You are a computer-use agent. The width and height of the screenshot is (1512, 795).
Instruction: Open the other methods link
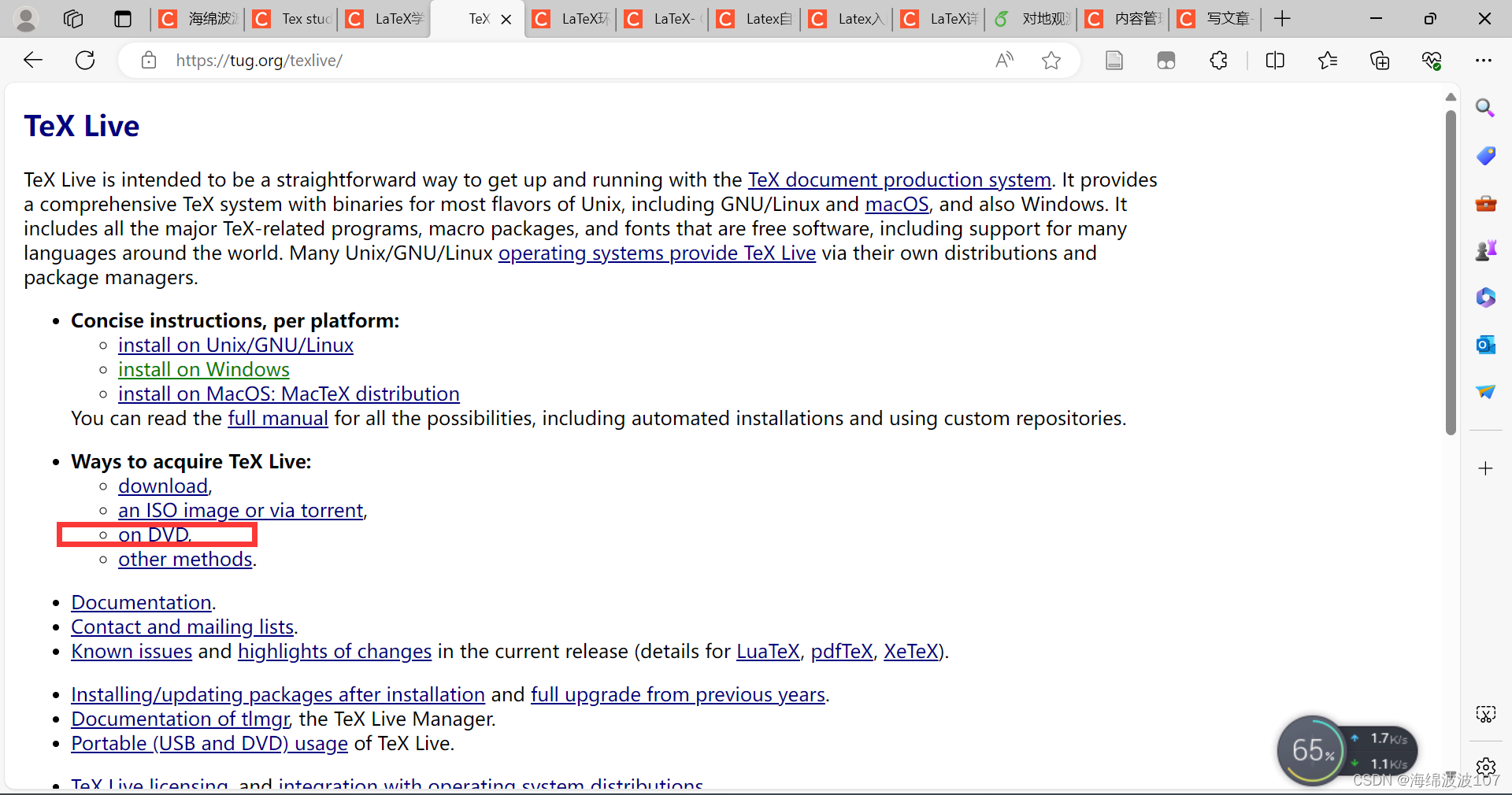185,559
